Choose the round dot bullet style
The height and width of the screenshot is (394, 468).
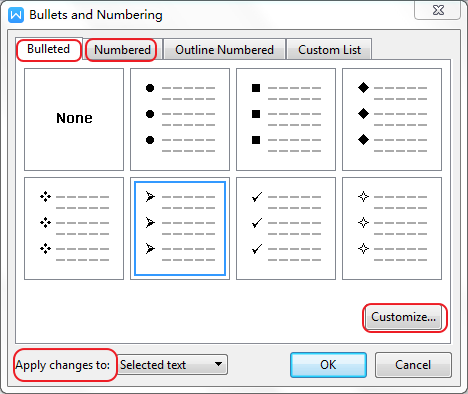click(x=180, y=119)
